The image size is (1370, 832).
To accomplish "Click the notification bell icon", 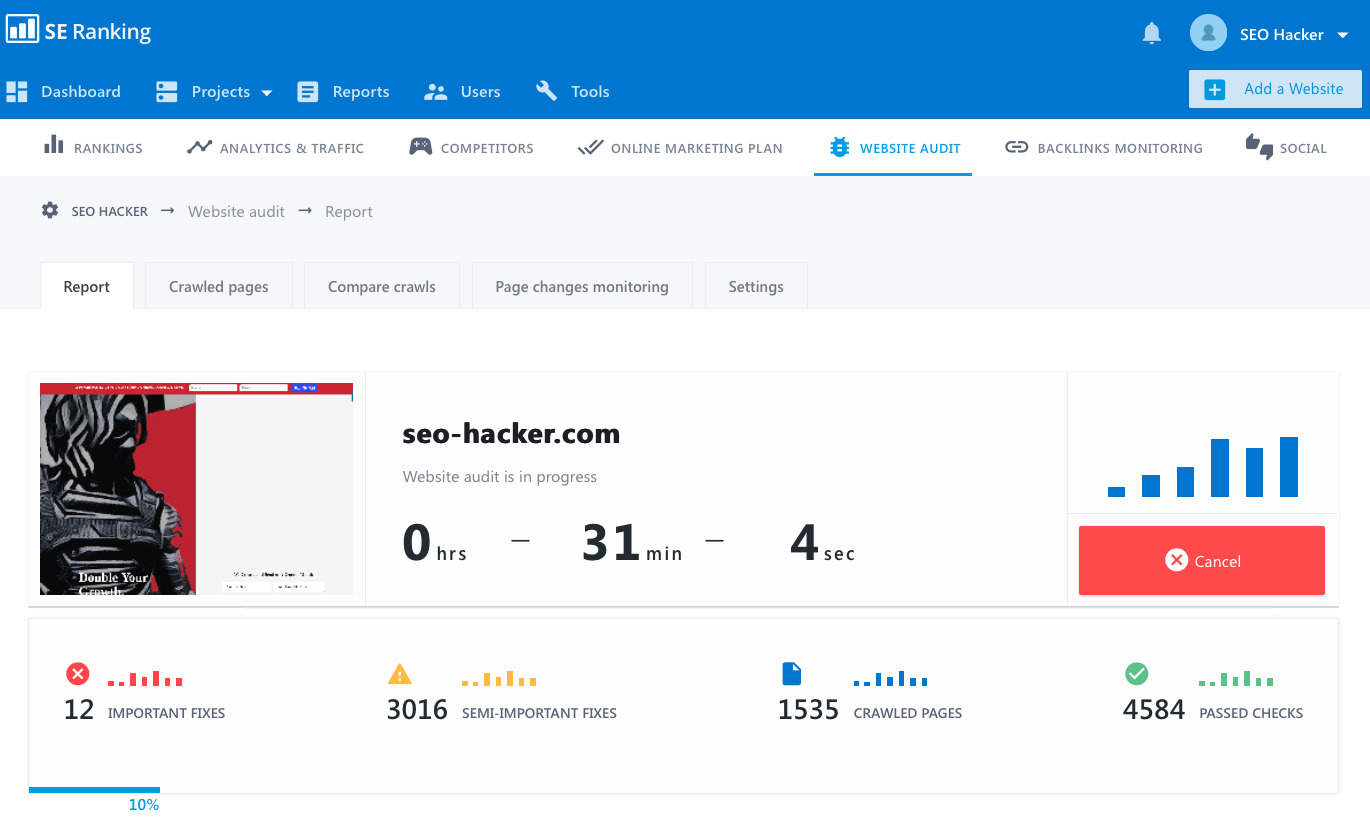I will pyautogui.click(x=1151, y=34).
